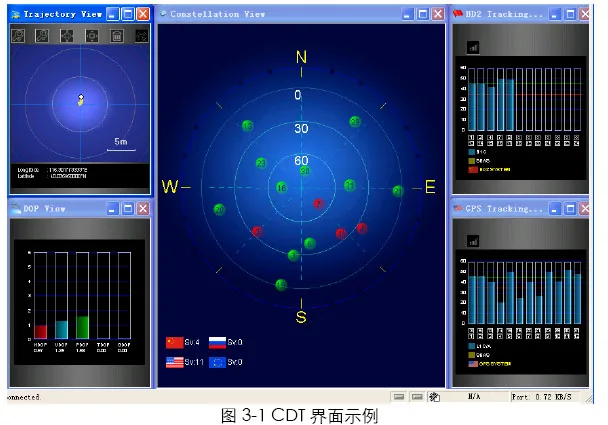Click the GDOP label in DOP View
Image resolution: width=608 pixels, height=425 pixels.
click(x=124, y=344)
